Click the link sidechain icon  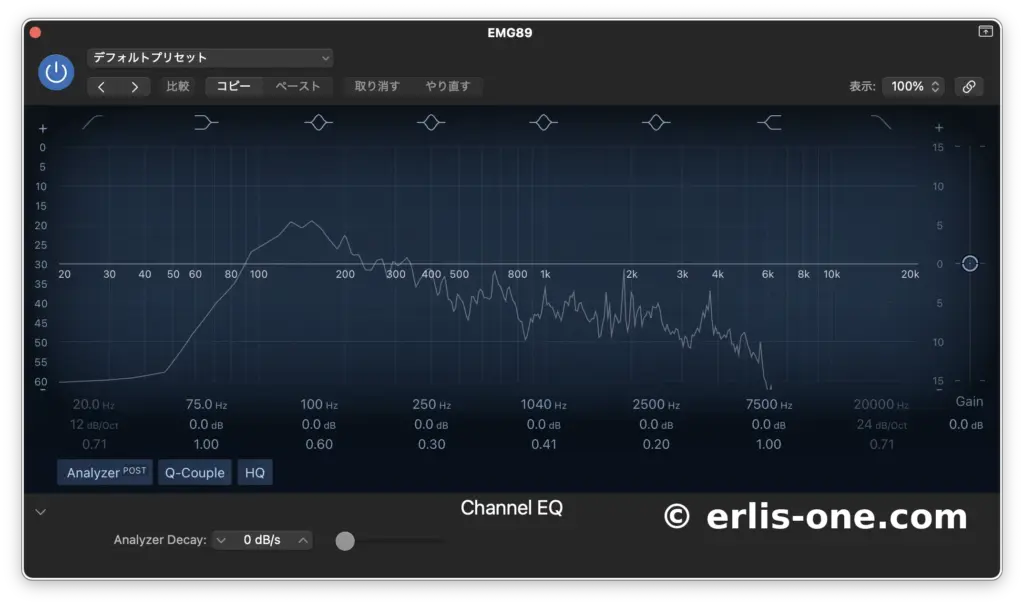click(x=968, y=86)
